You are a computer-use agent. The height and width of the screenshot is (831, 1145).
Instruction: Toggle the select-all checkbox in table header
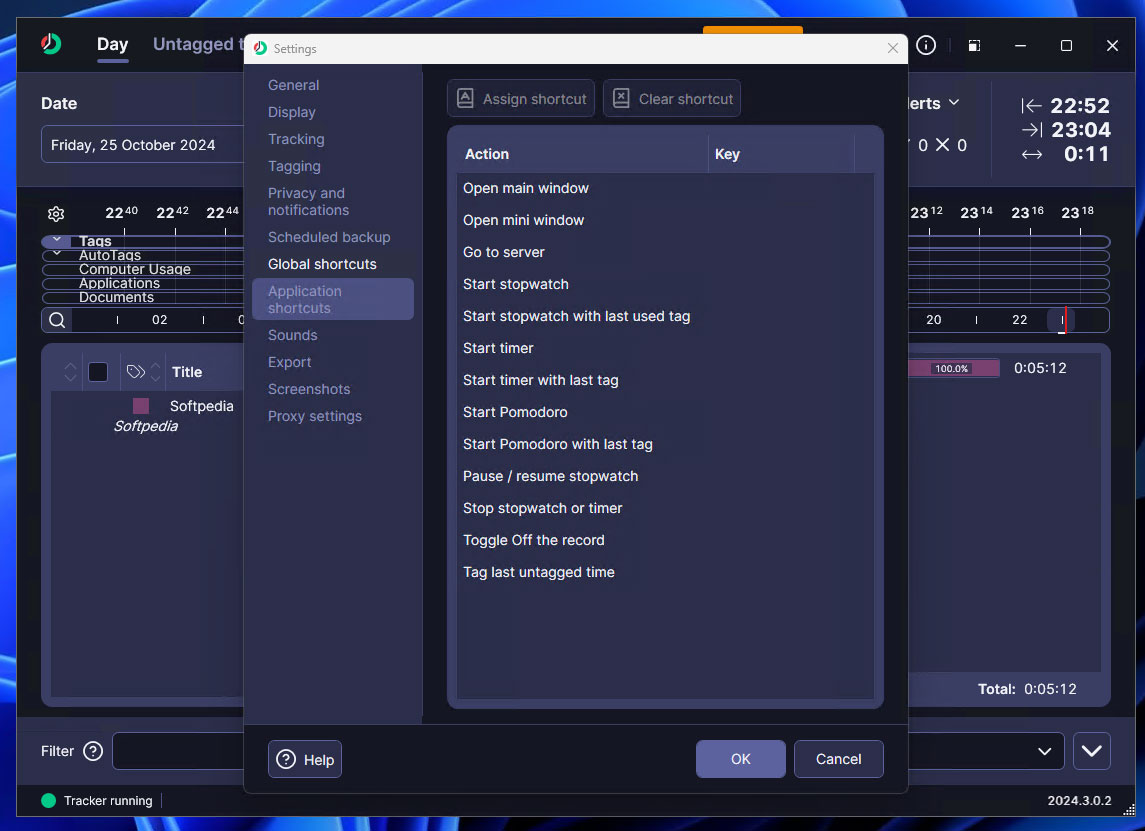[98, 372]
